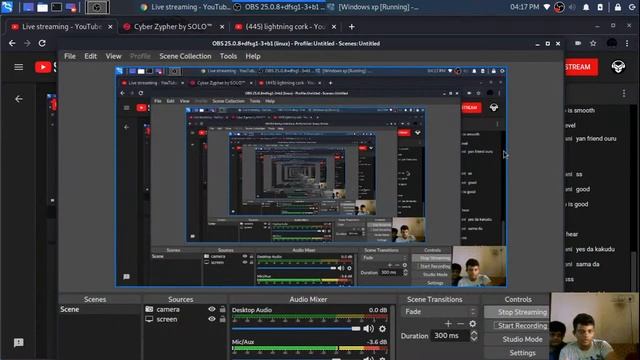Open transition properties gear icon
The height and width of the screenshot is (360, 640).
[473, 323]
